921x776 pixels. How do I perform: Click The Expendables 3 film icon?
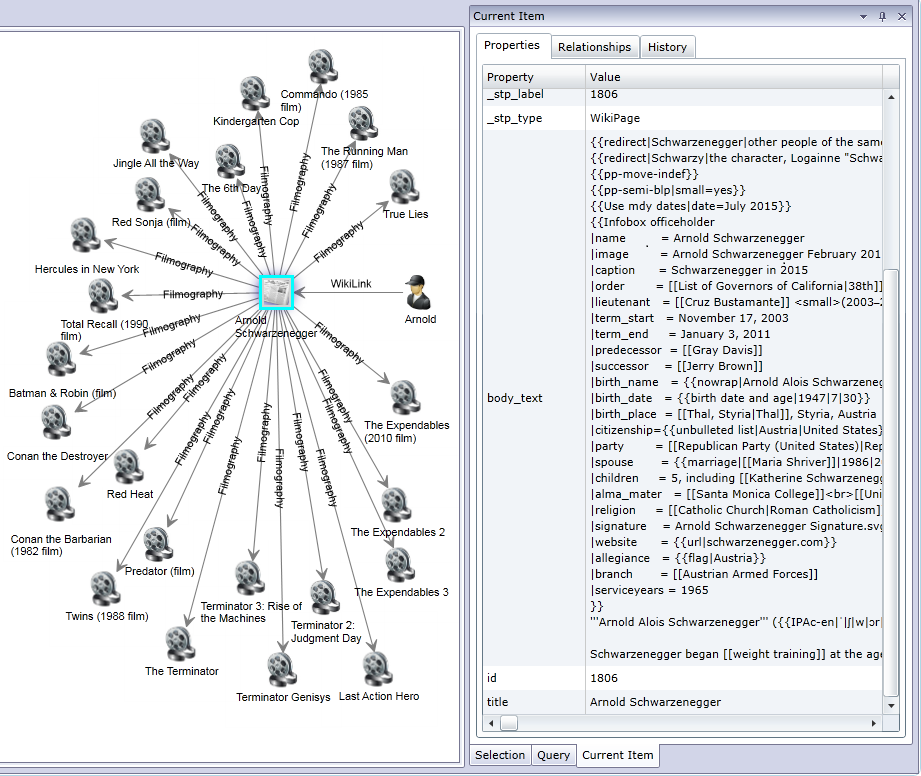click(x=399, y=565)
